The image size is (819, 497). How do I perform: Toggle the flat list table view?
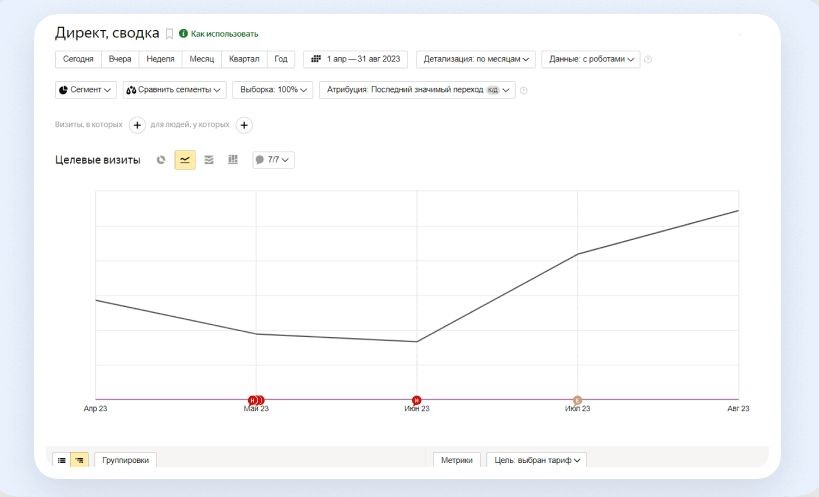pos(62,460)
